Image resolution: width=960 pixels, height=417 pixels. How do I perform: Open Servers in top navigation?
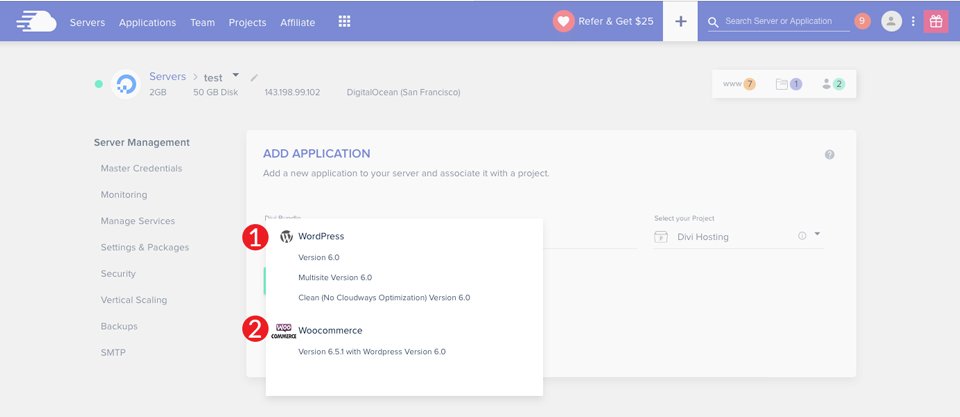tap(87, 22)
